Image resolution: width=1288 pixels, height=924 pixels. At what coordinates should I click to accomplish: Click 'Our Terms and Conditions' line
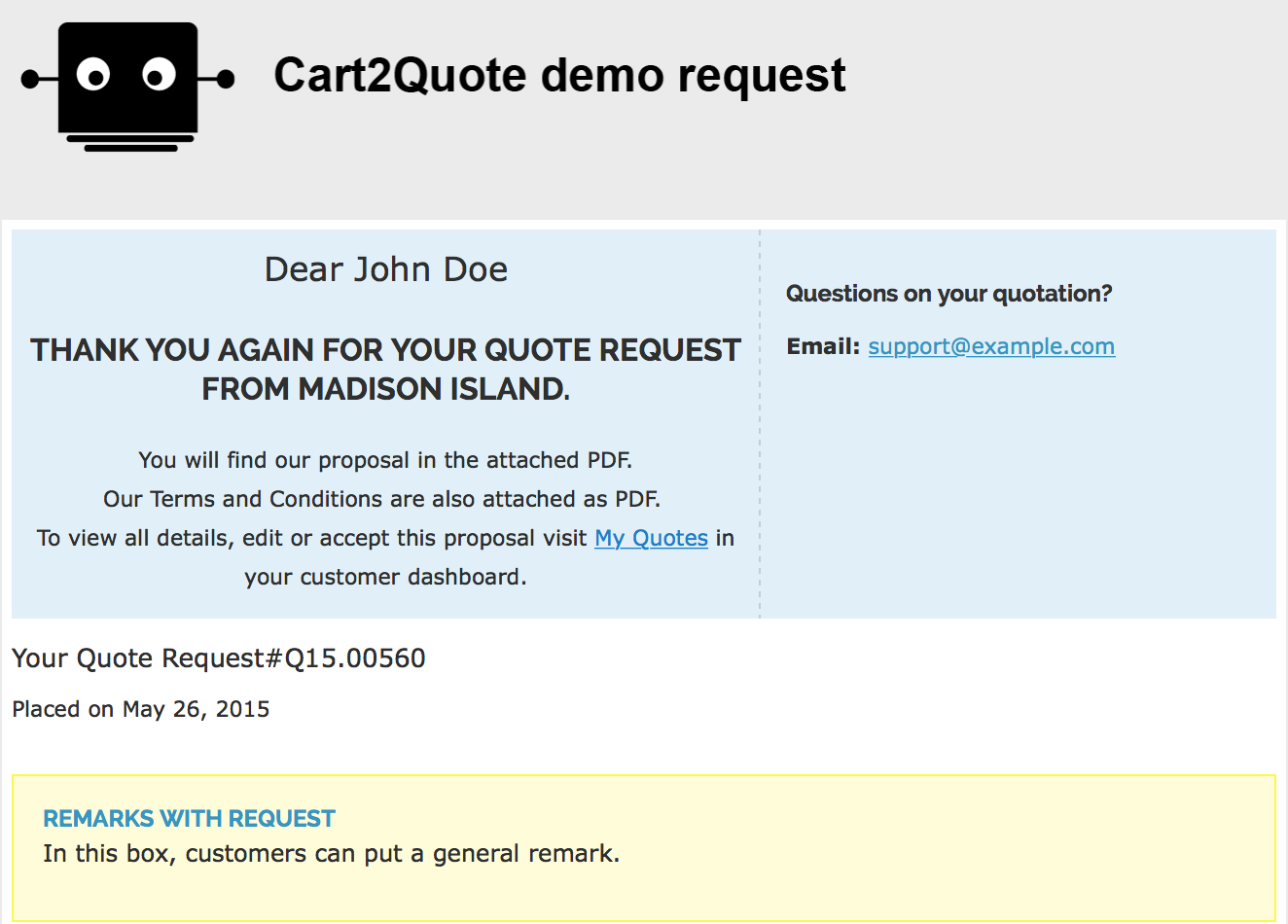(x=382, y=499)
